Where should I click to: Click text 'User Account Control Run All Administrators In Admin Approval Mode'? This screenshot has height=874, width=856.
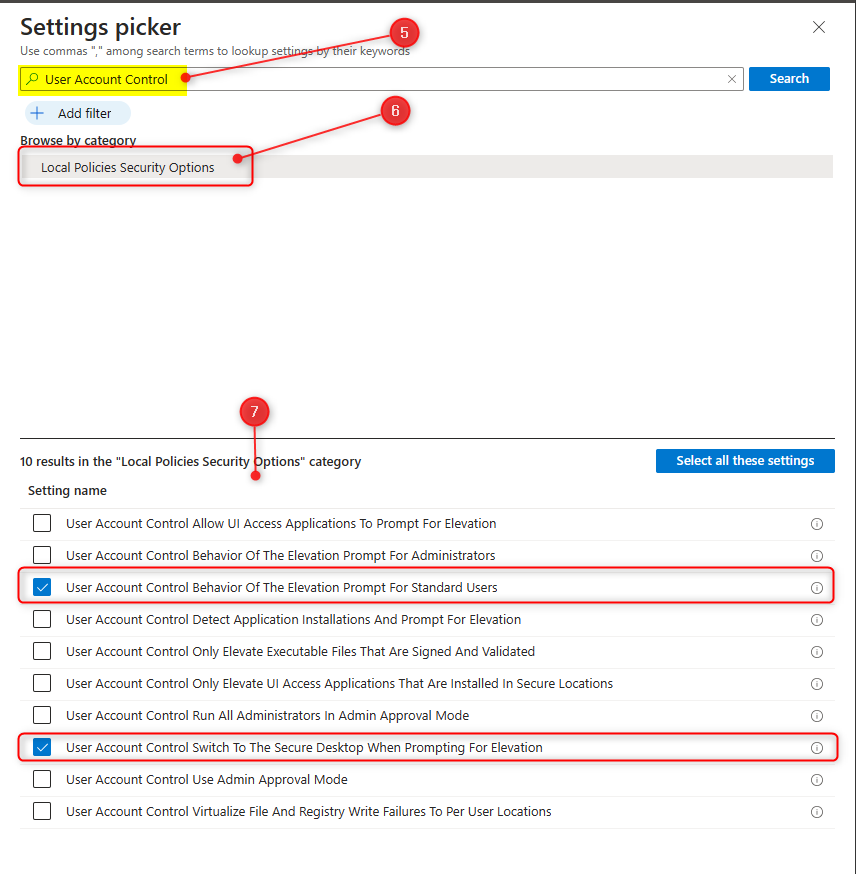pyautogui.click(x=268, y=715)
